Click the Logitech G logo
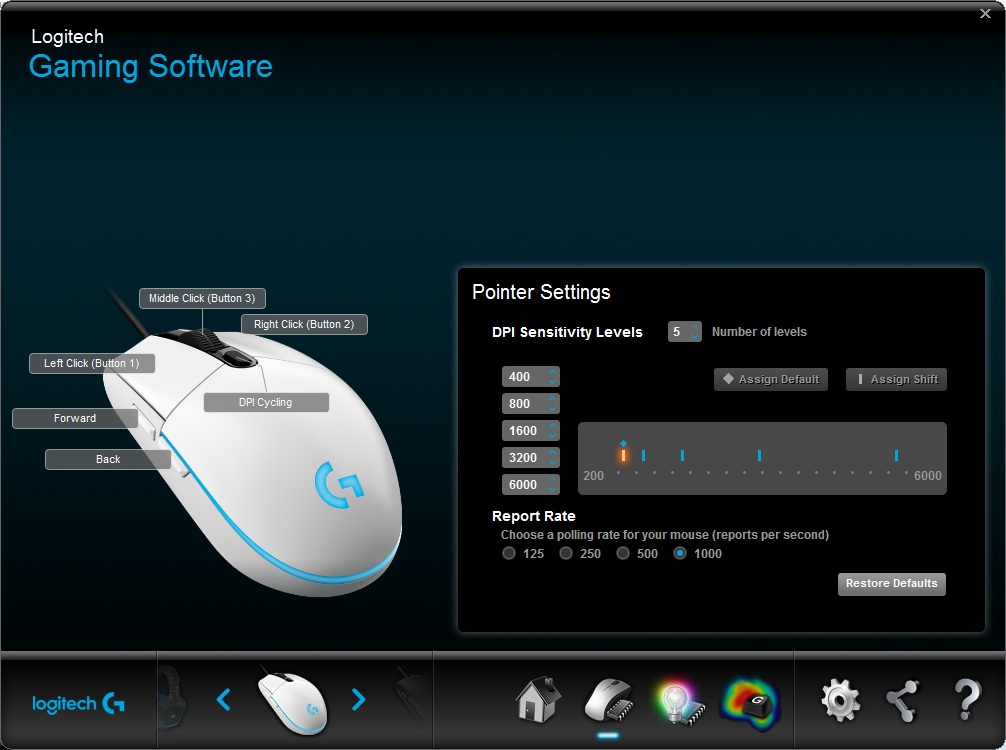Screen dimensions: 1006x750 click(78, 703)
